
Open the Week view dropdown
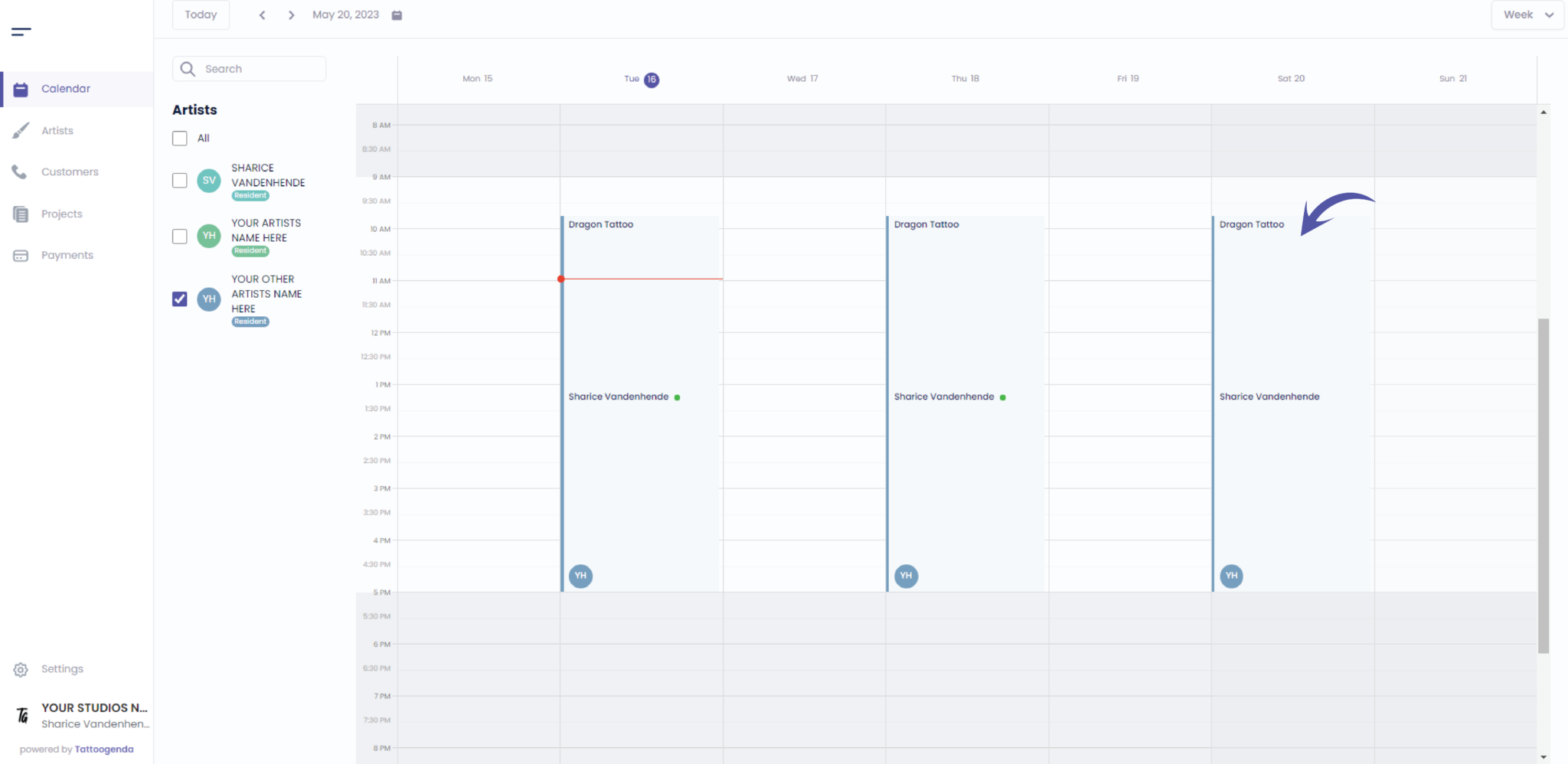[1527, 15]
